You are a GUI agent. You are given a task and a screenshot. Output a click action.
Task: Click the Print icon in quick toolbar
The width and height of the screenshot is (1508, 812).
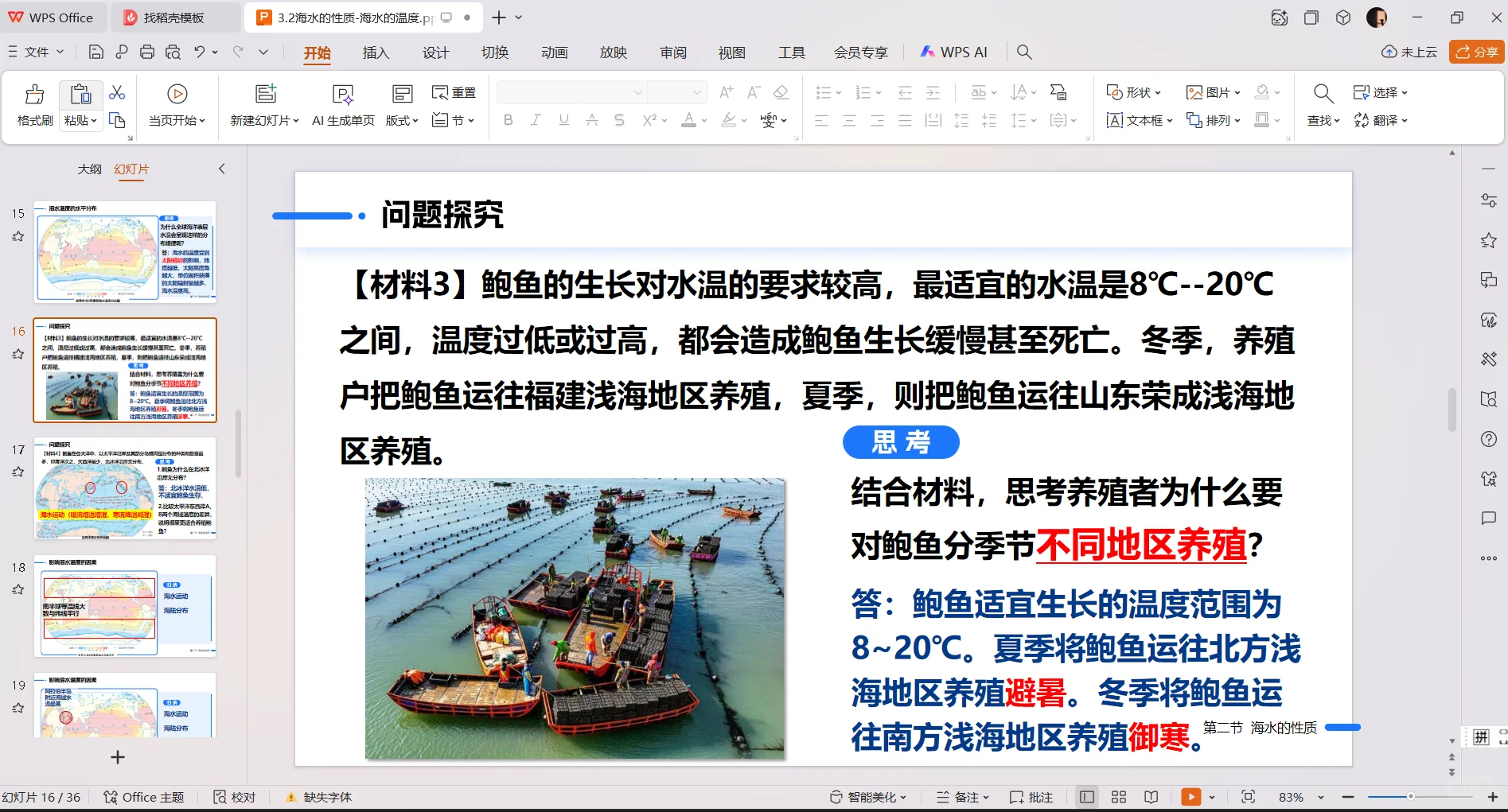coord(147,52)
